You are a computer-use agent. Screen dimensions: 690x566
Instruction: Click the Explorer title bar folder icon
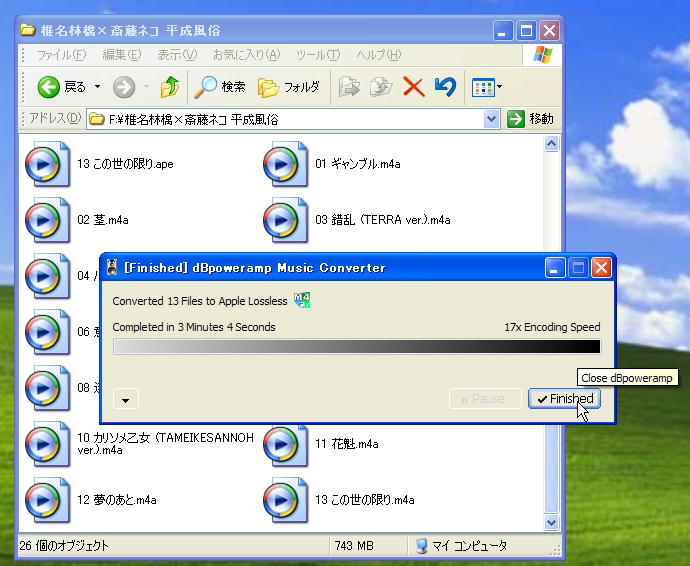28,30
